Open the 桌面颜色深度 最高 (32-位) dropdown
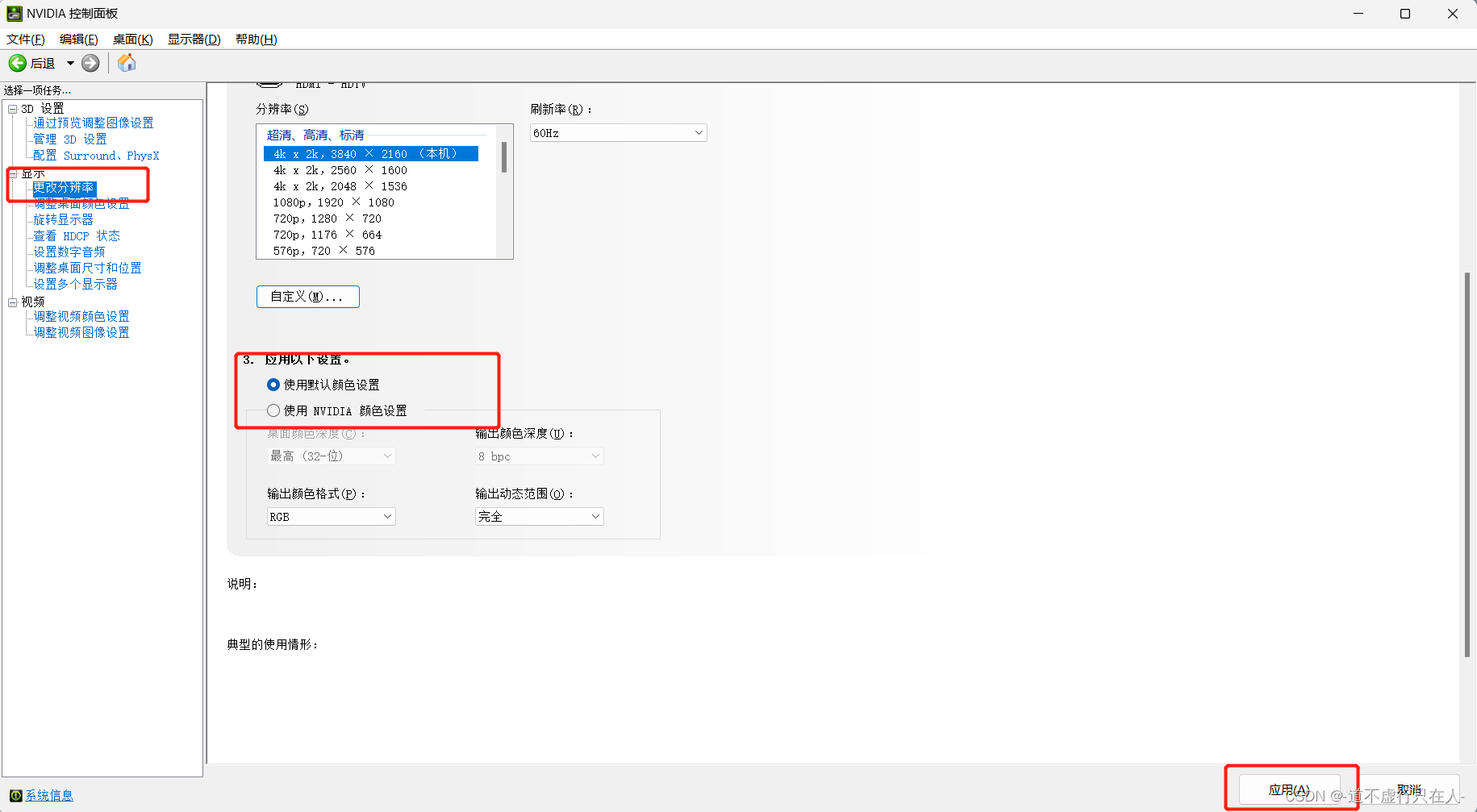Viewport: 1477px width, 812px height. (331, 456)
